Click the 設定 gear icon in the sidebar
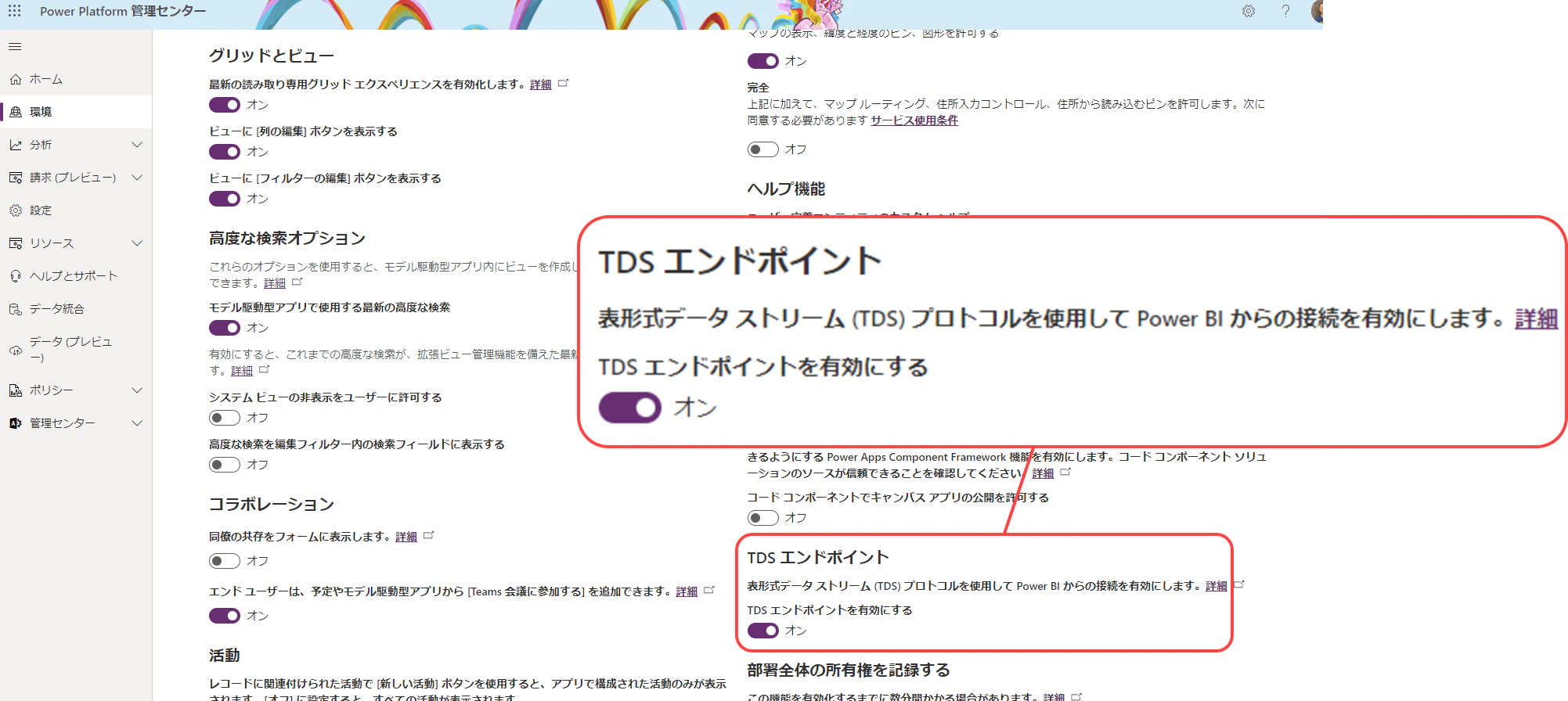This screenshot has height=701, width=1568. pyautogui.click(x=15, y=210)
